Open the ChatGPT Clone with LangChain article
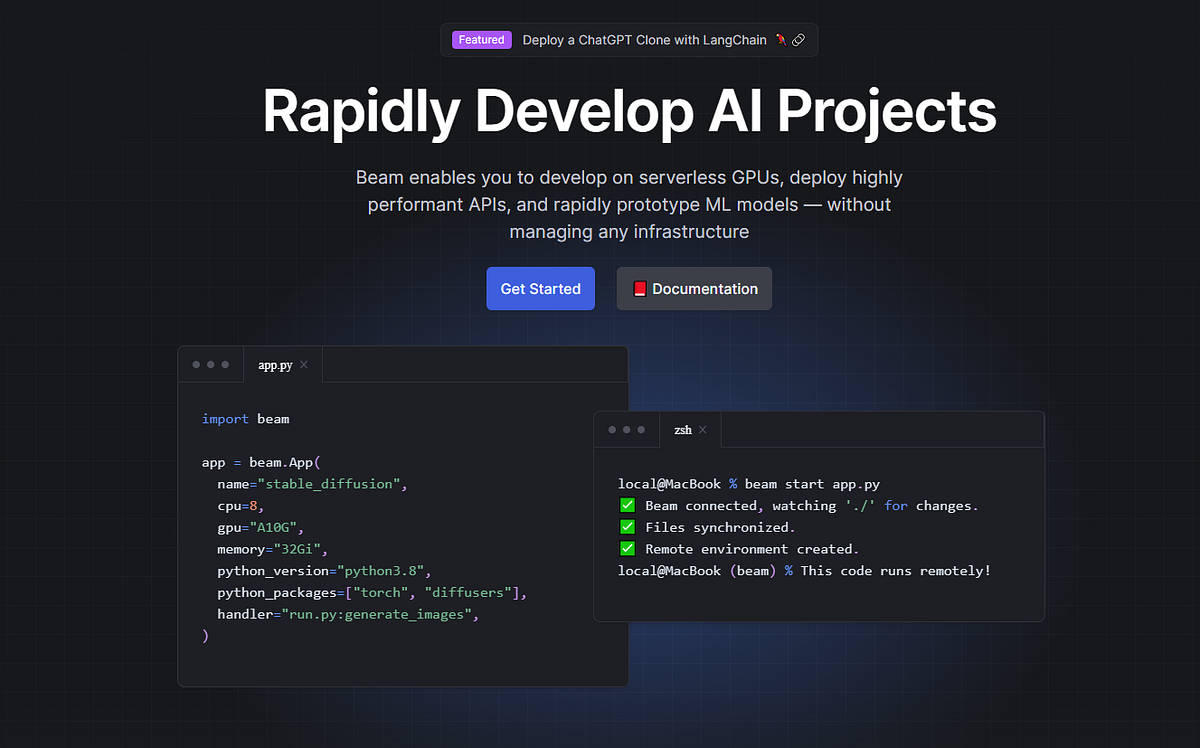Image resolution: width=1200 pixels, height=748 pixels. [x=645, y=40]
